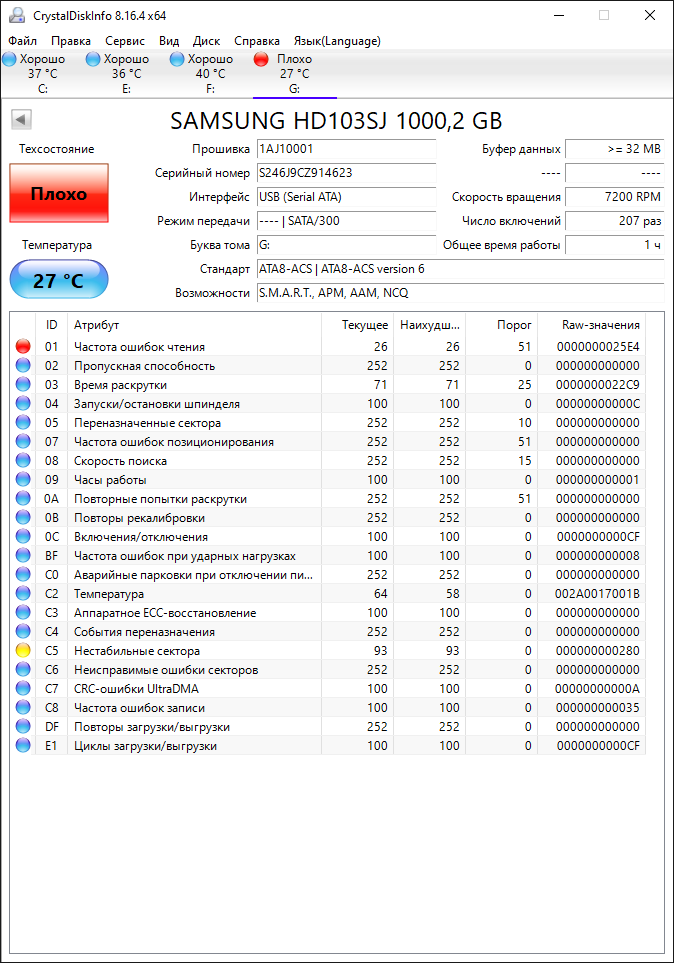
Task: Click the Буква тома field G:
Action: click(x=347, y=245)
